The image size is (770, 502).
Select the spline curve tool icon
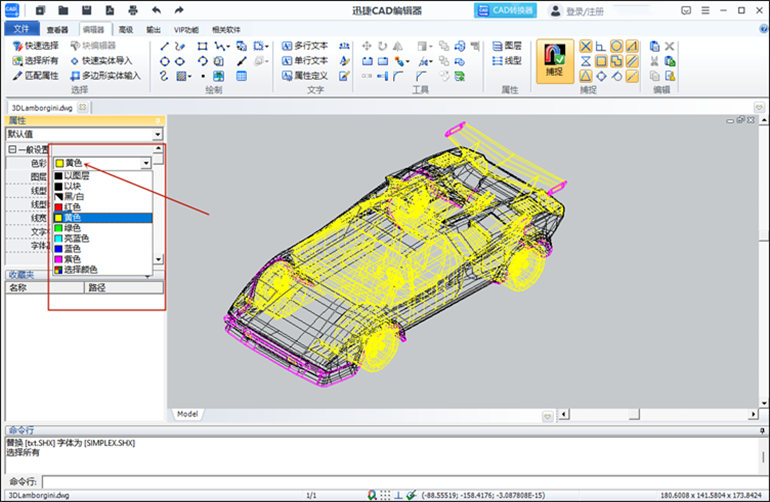point(165,76)
